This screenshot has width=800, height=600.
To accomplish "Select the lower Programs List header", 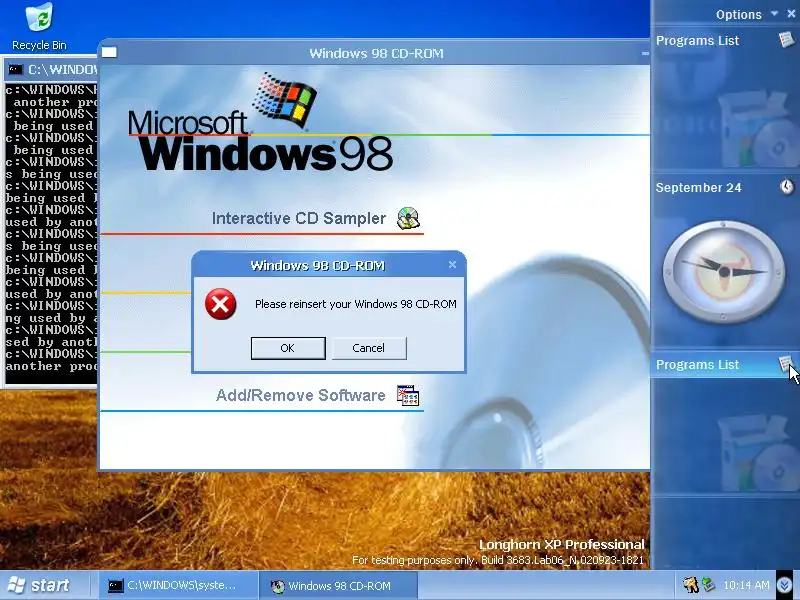I will coord(697,364).
